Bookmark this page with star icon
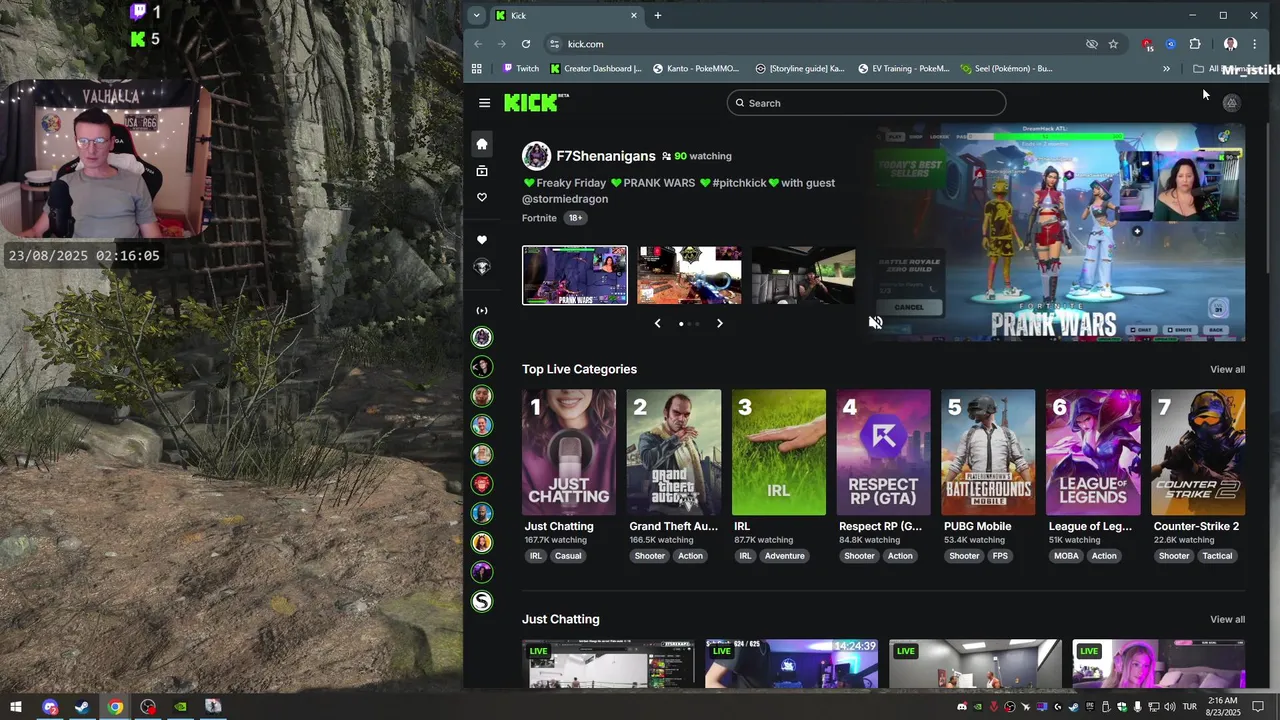1280x720 pixels. tap(1113, 44)
